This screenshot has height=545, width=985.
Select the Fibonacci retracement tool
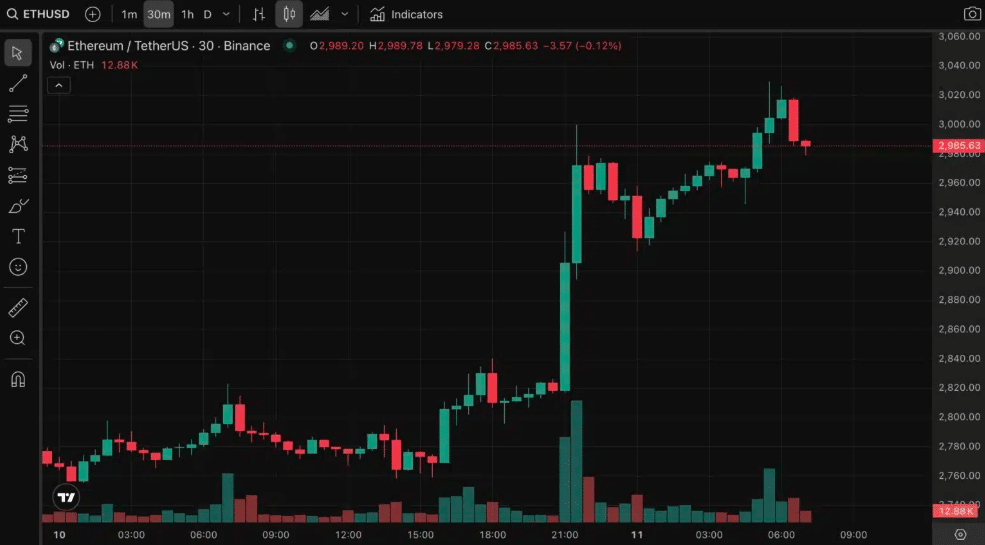18,114
